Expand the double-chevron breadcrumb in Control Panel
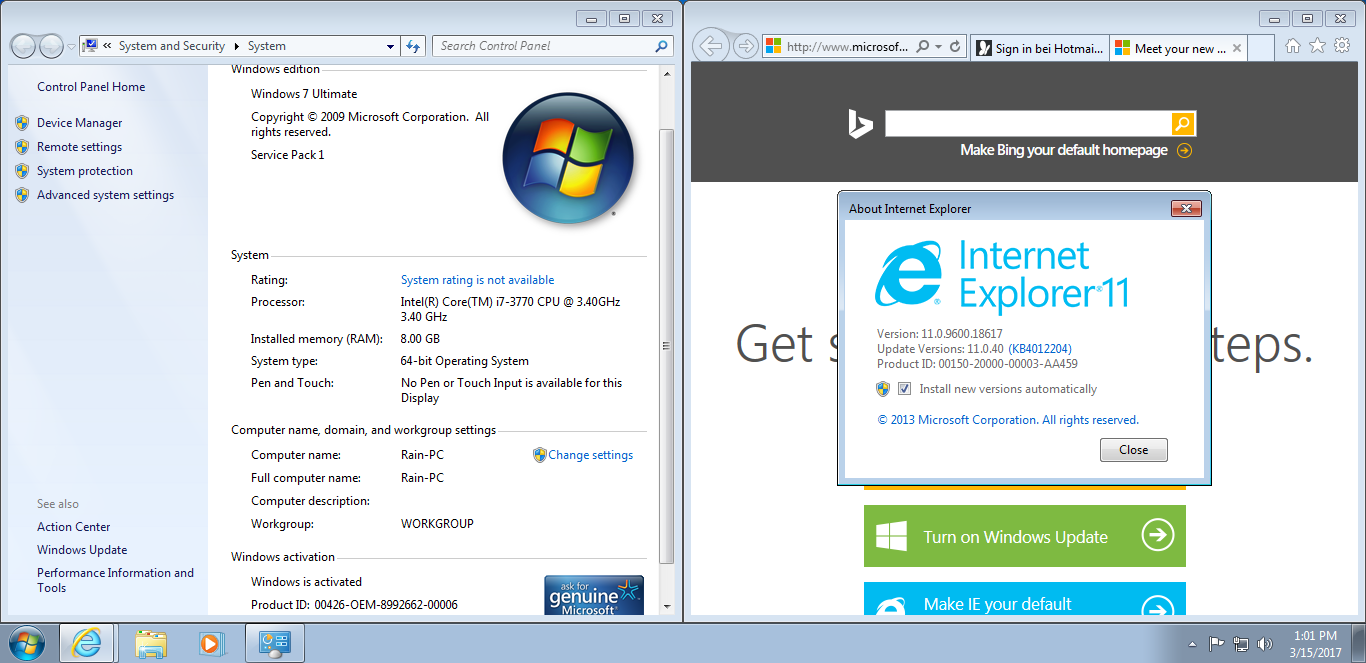1366x663 pixels. pos(107,46)
